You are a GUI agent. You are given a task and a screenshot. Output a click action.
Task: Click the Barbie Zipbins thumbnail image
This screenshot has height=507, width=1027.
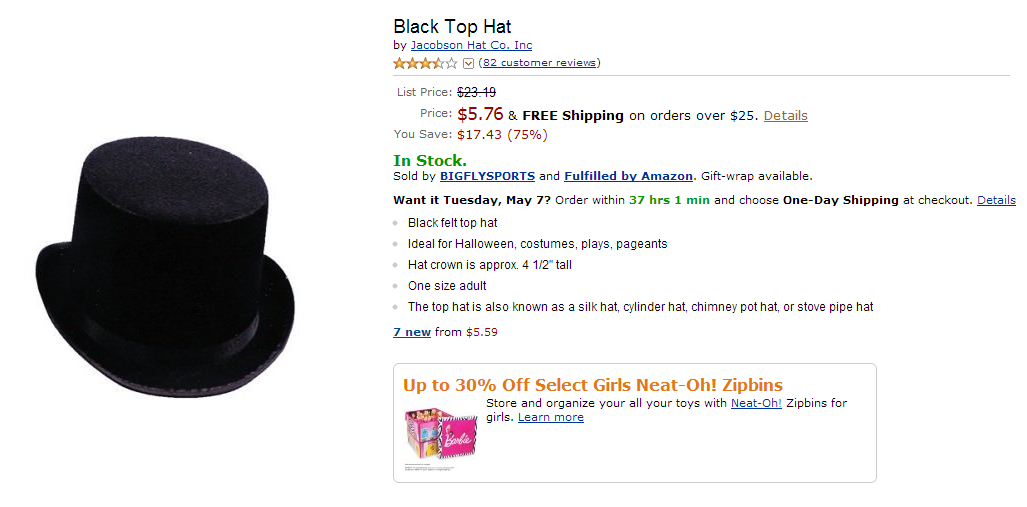pos(439,432)
